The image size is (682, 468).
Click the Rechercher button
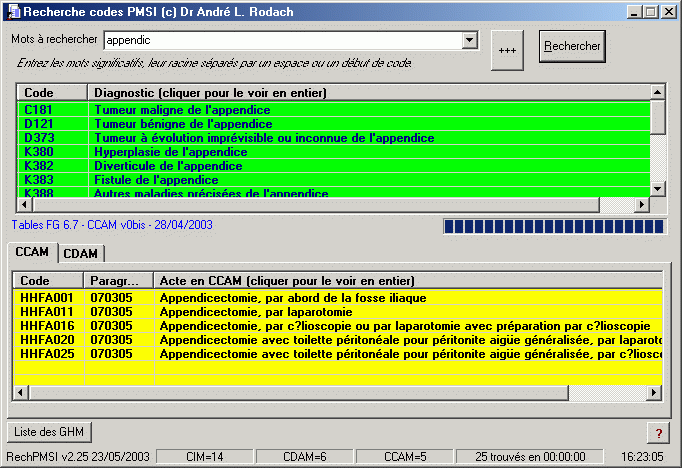[x=572, y=46]
